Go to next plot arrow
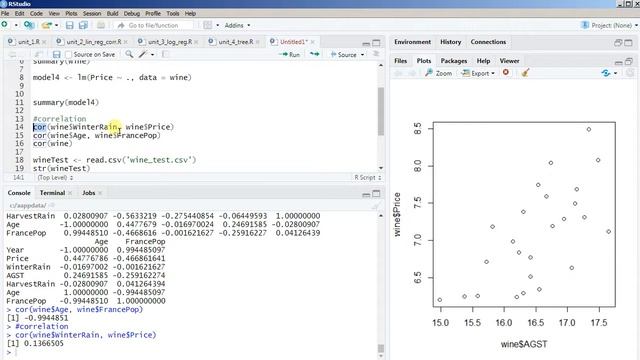This screenshot has height=360, width=640. click(412, 73)
